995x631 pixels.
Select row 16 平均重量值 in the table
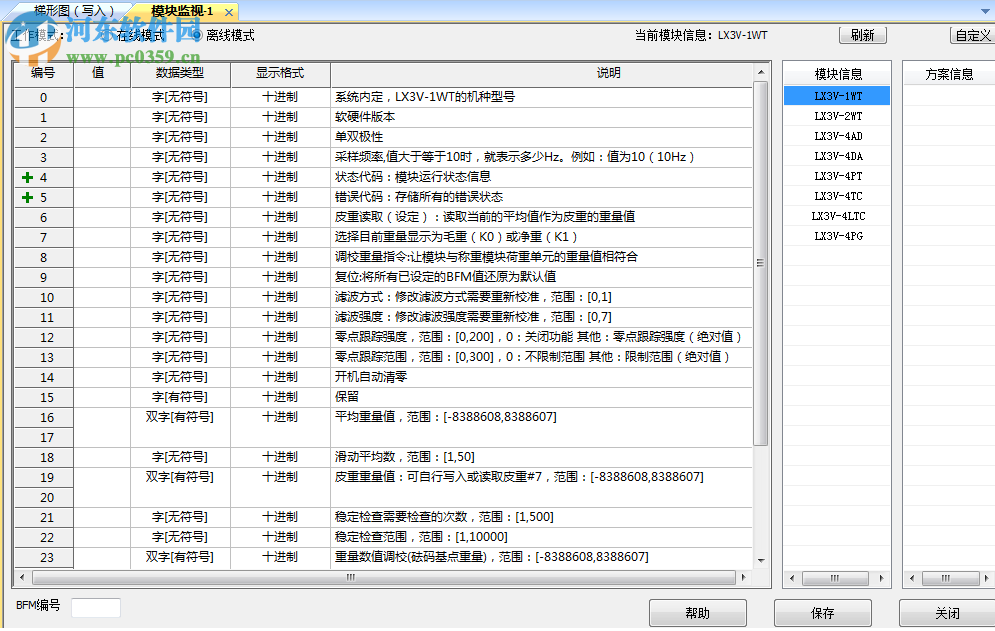(x=400, y=417)
